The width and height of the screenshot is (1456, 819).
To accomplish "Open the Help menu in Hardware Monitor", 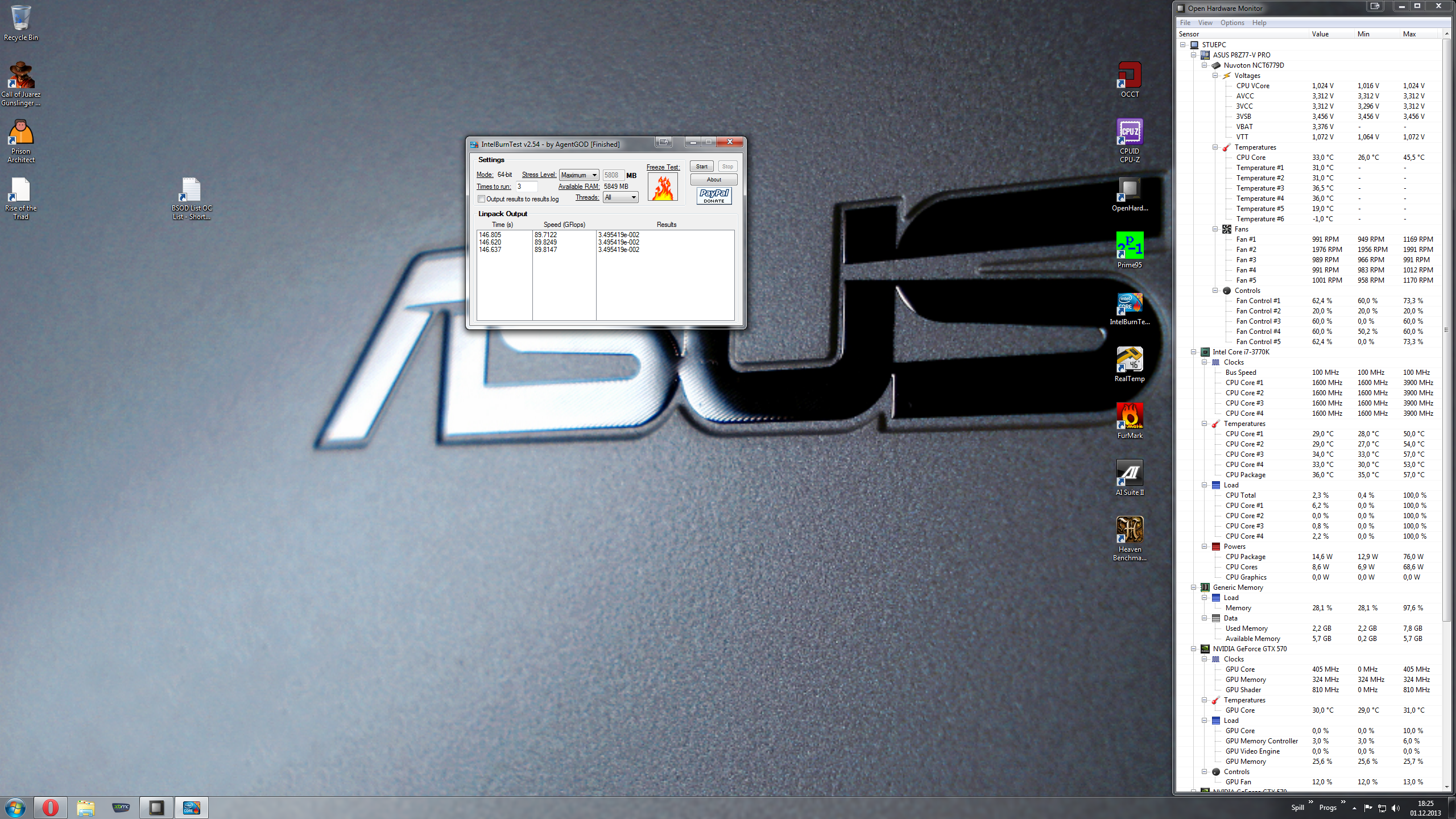I will tap(1259, 23).
